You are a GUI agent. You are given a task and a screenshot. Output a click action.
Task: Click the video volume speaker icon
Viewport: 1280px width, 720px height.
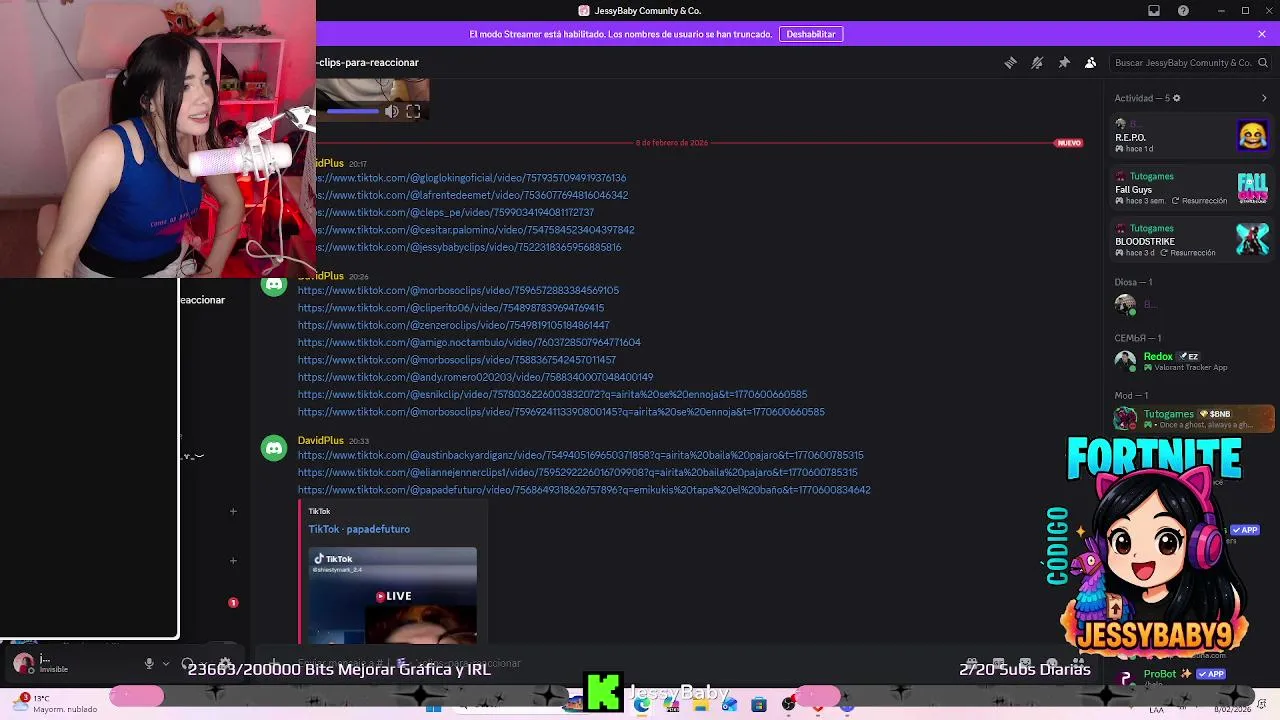pos(392,112)
